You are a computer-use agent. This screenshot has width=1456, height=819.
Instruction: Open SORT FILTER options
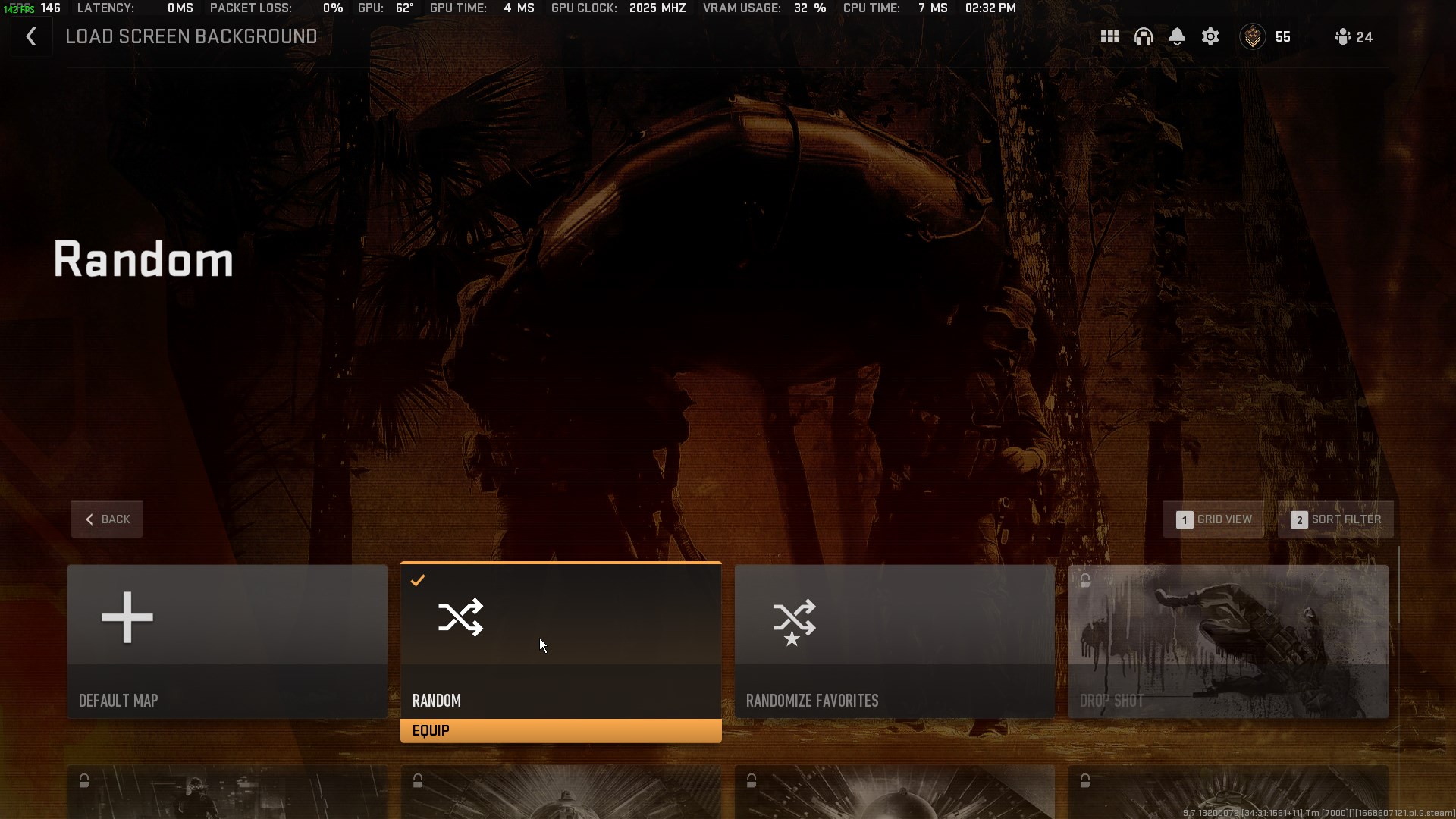[1335, 519]
